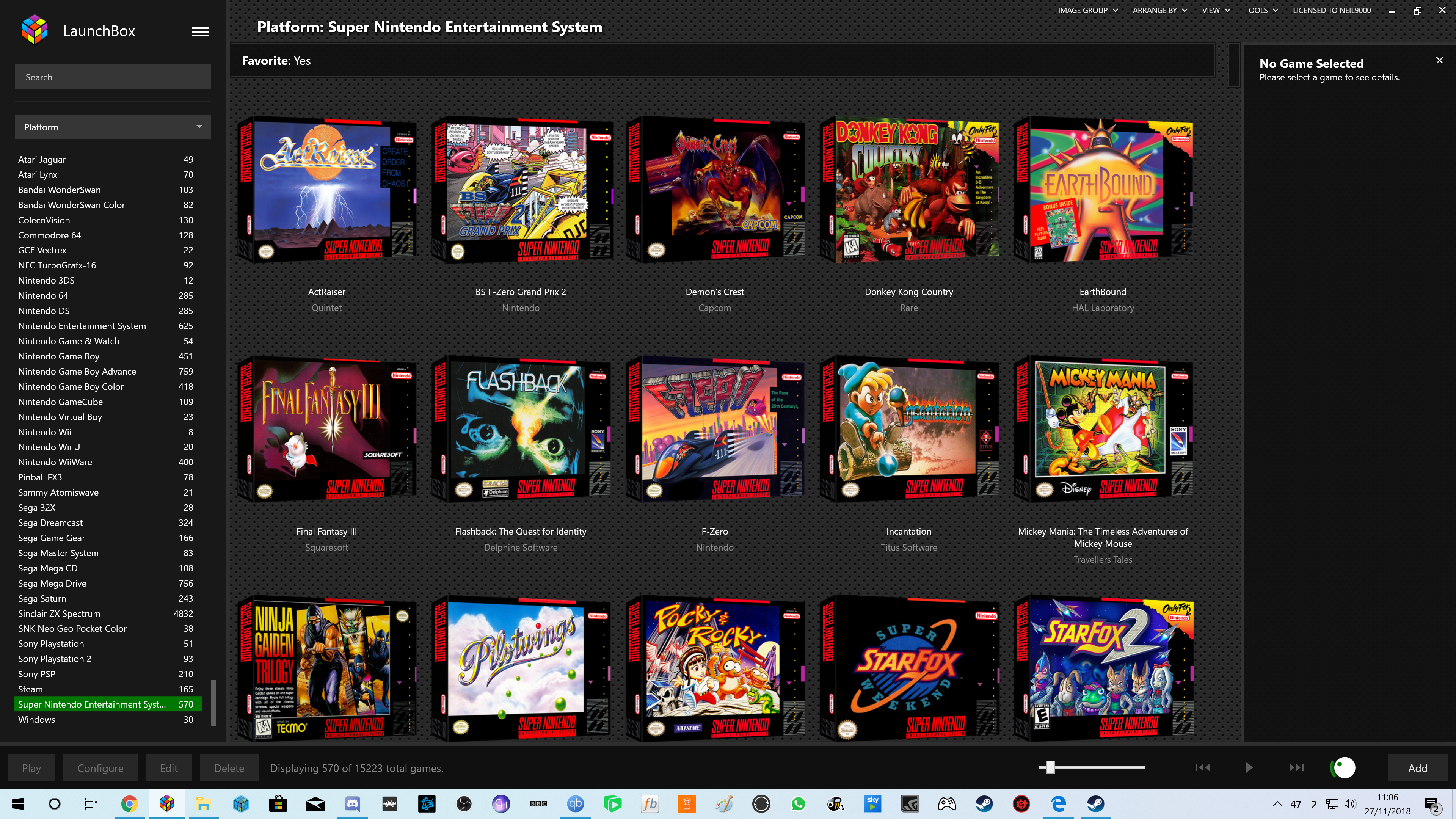Open Battle.net from the taskbar
The height and width of the screenshot is (819, 1456).
coord(427,804)
